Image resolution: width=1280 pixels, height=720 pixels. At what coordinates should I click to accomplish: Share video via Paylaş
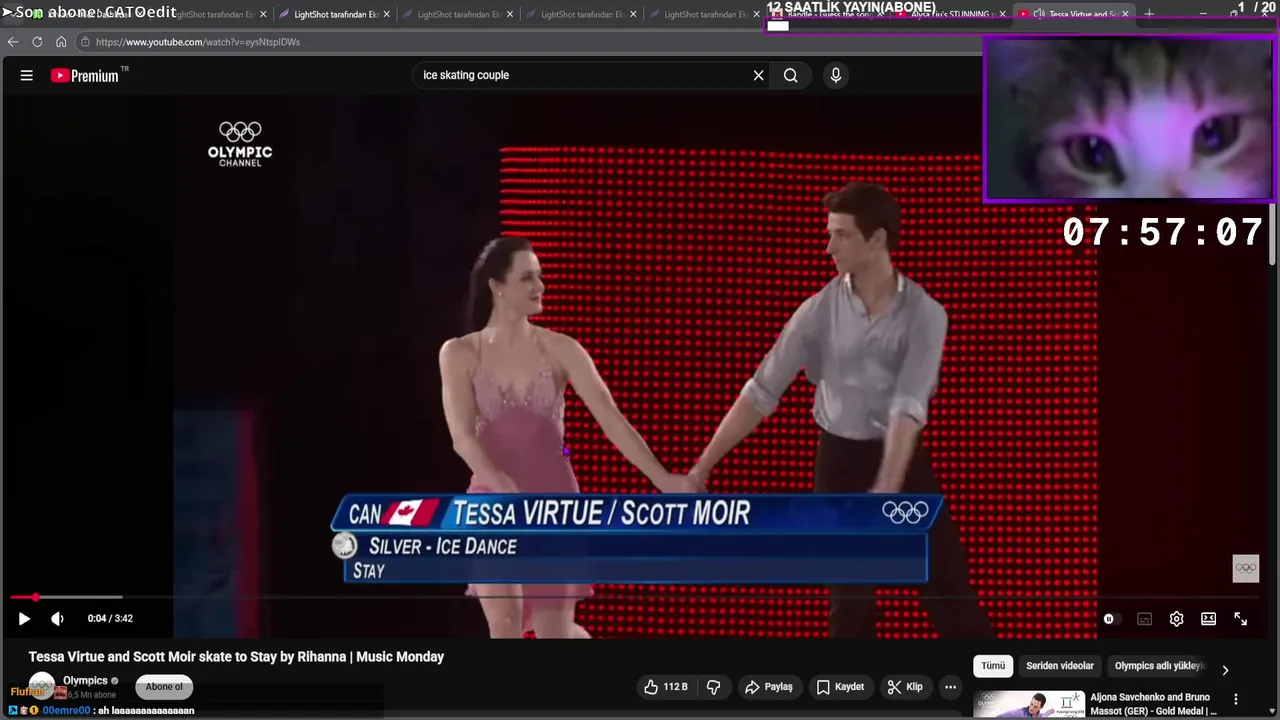click(x=768, y=687)
